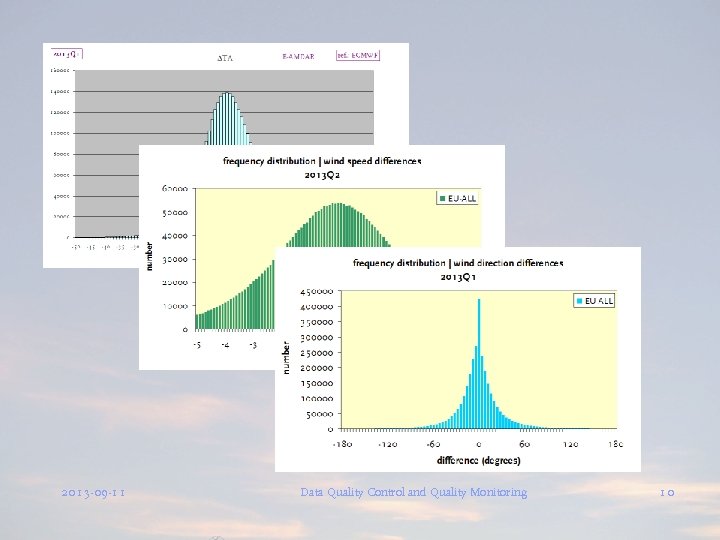Click 'number' axis label on direction chart
Image resolution: width=720 pixels, height=540 pixels.
[286, 358]
